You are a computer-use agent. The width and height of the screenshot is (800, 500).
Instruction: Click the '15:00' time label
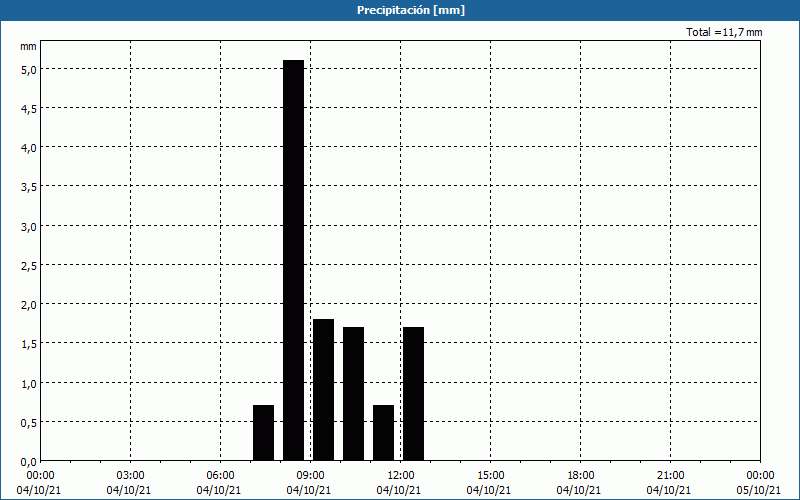tap(491, 476)
